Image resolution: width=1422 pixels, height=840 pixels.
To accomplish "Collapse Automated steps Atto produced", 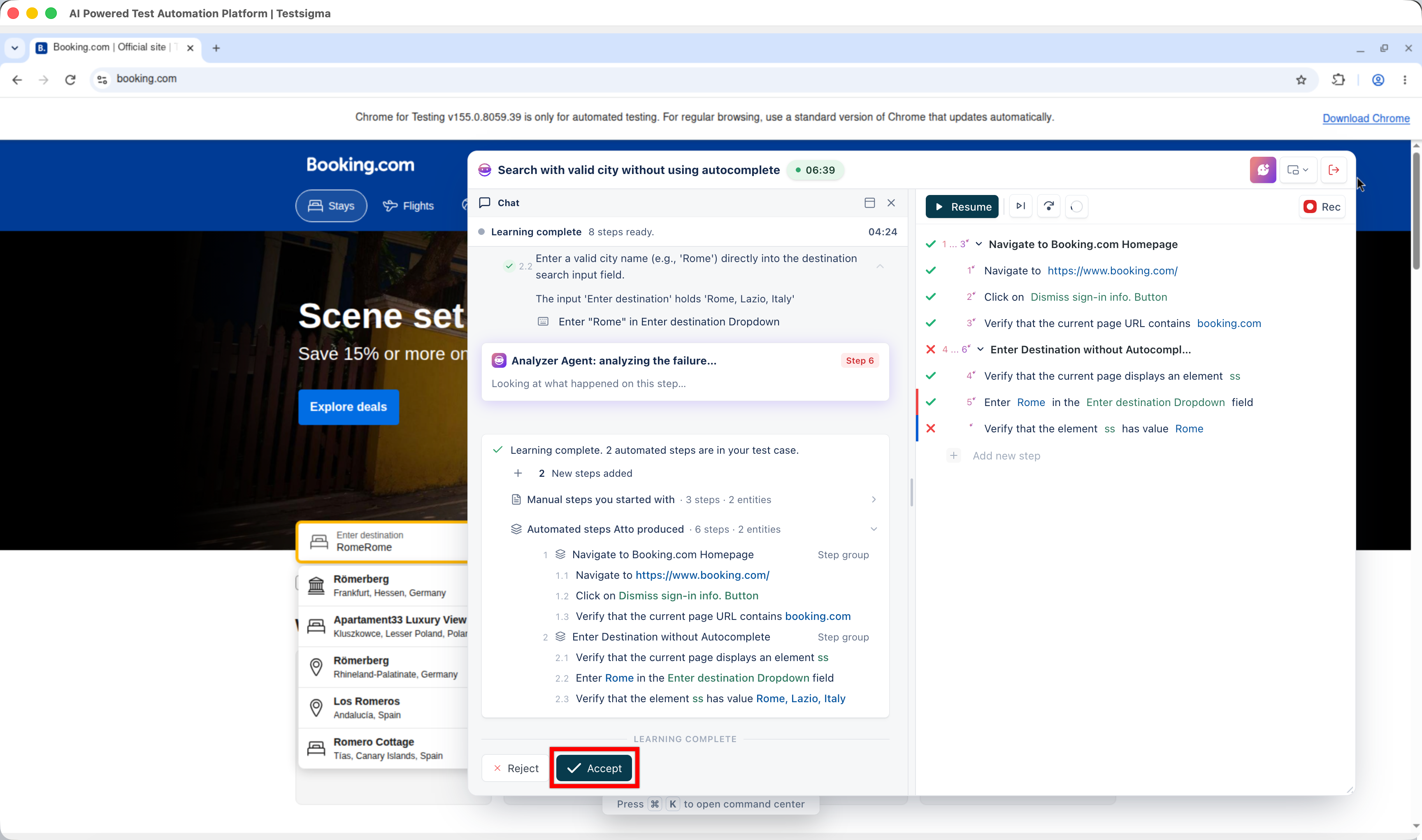I will point(874,529).
